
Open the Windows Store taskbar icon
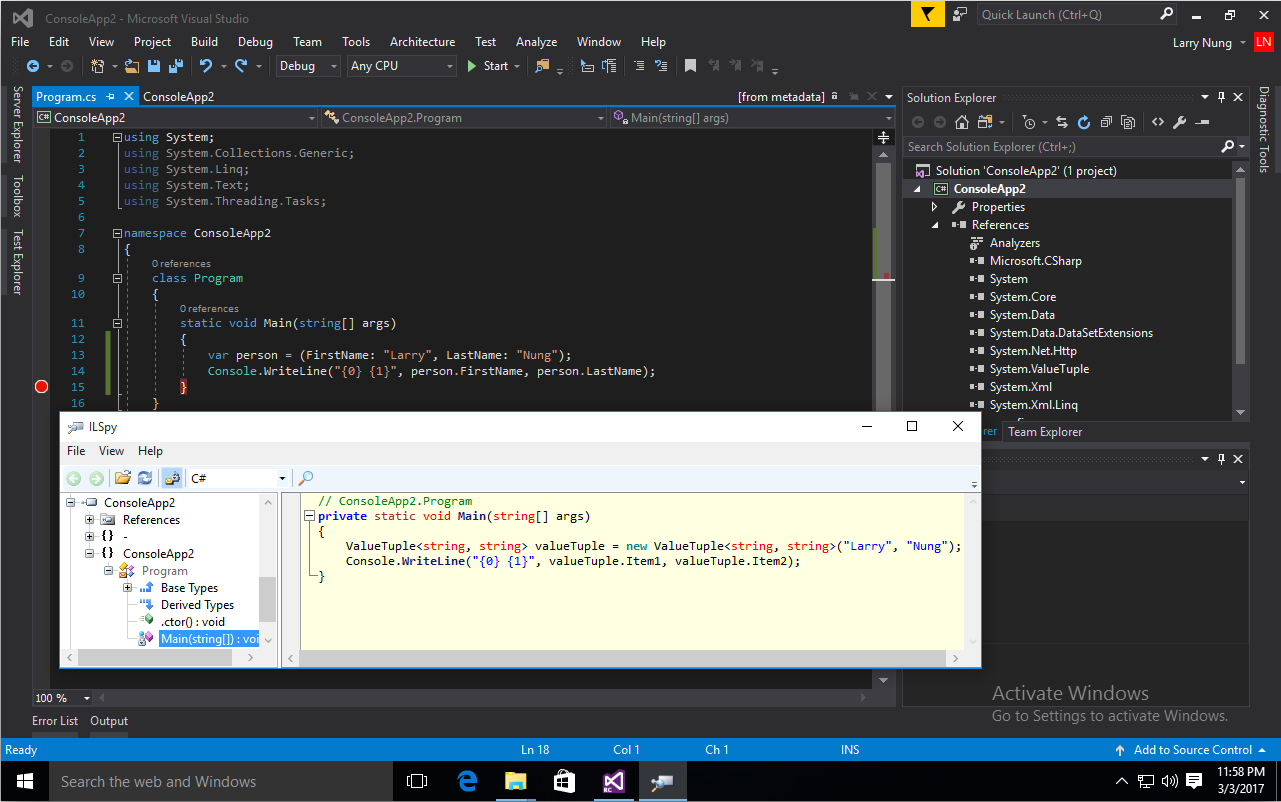pos(565,781)
